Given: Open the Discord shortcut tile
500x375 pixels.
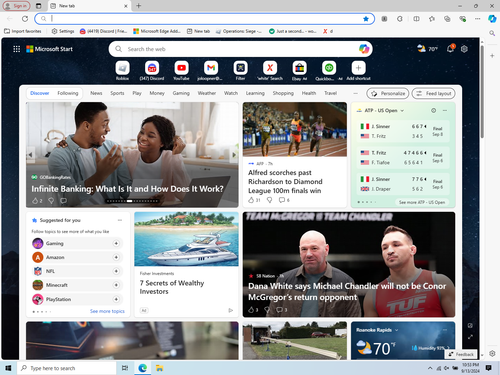Looking at the screenshot, I should (152, 71).
